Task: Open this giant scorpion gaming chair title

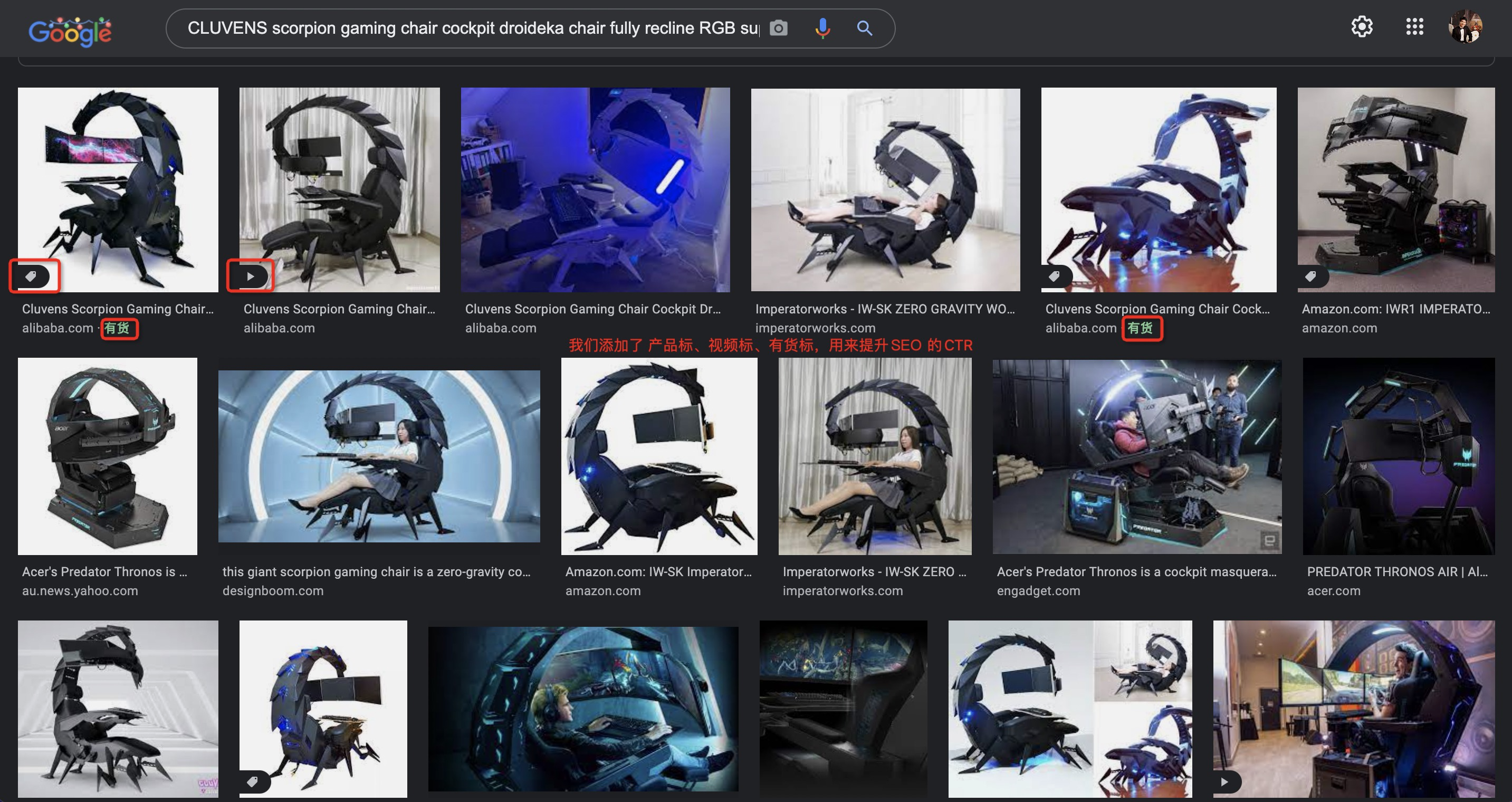Action: (376, 572)
